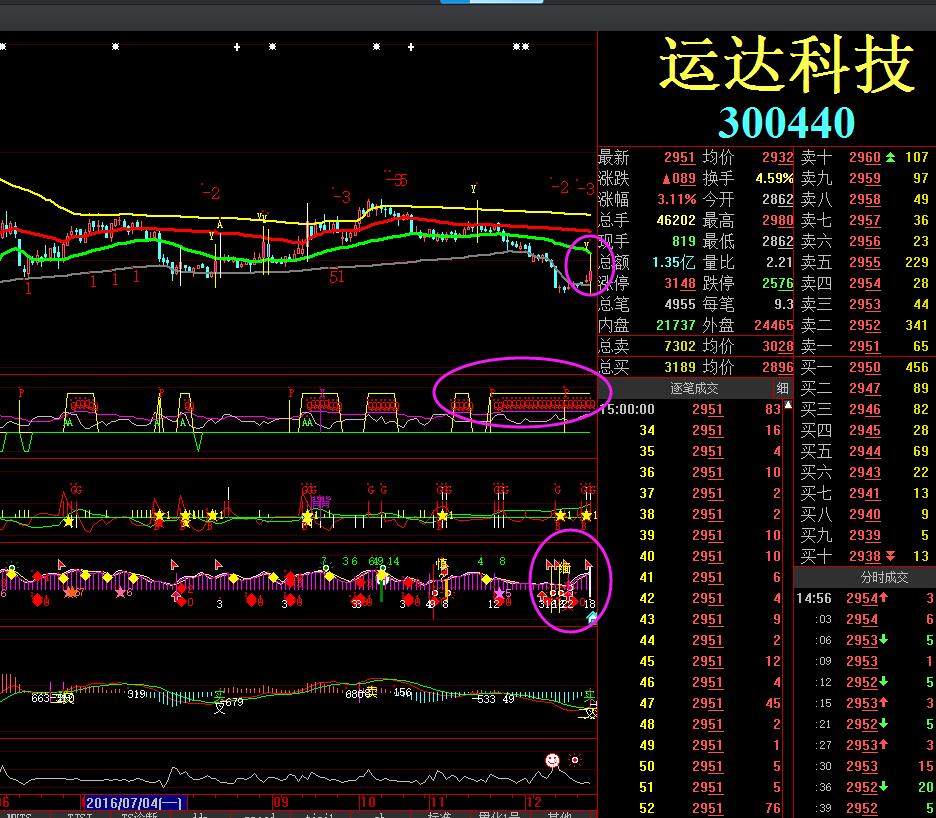Click the 最新 price value
This screenshot has width=936, height=818.
pos(680,158)
